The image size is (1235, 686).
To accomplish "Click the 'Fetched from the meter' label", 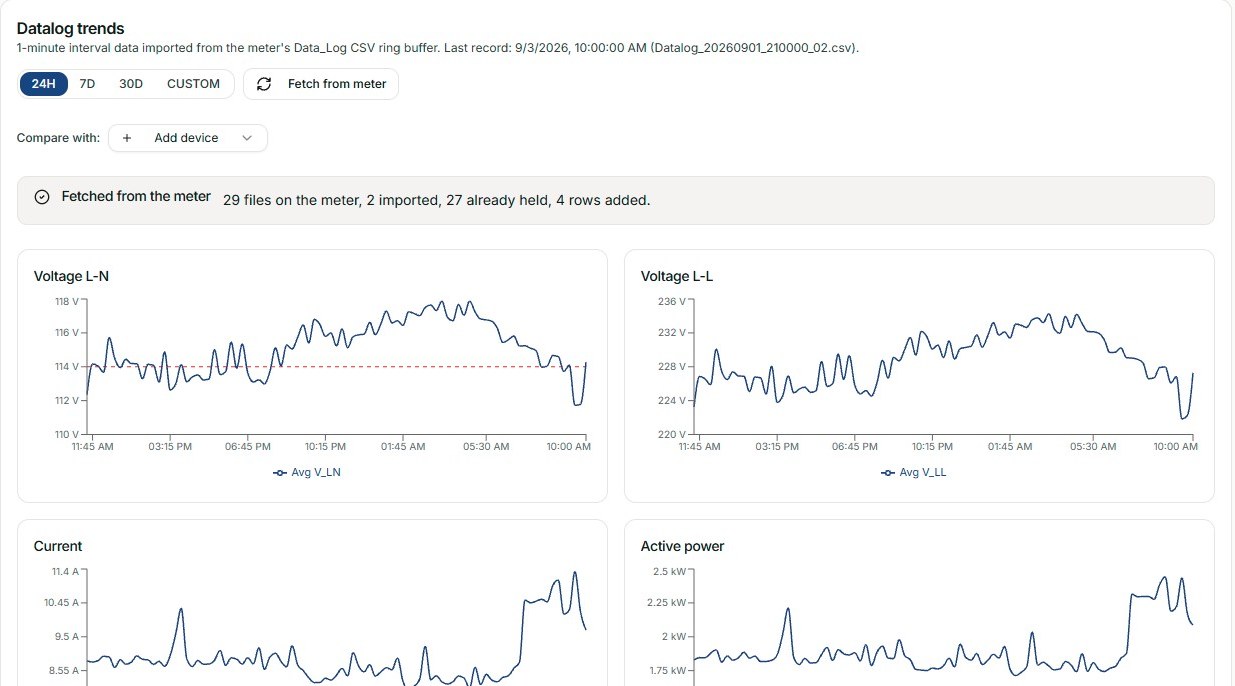I will [x=136, y=196].
